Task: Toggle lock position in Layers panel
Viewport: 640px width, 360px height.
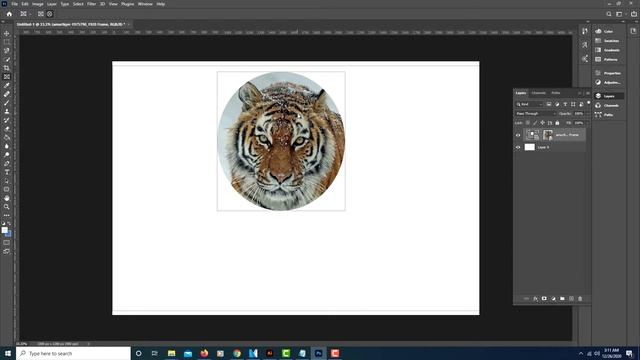Action: (542, 123)
